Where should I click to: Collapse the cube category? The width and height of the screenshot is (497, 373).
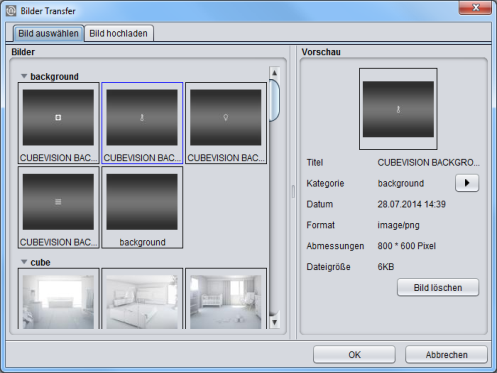pos(24,262)
